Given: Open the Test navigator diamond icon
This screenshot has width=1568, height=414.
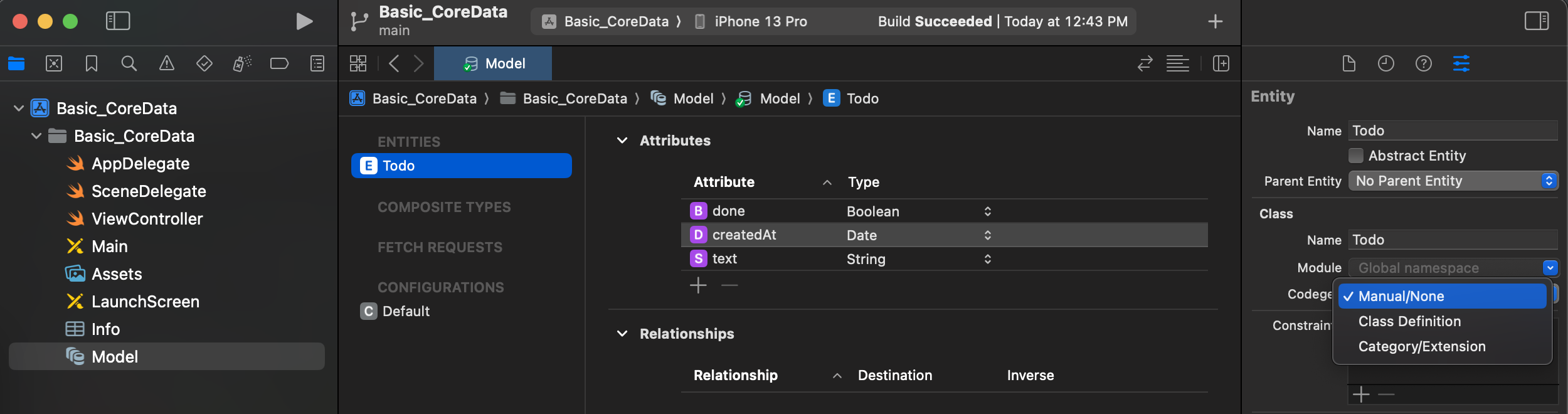Looking at the screenshot, I should 204,63.
